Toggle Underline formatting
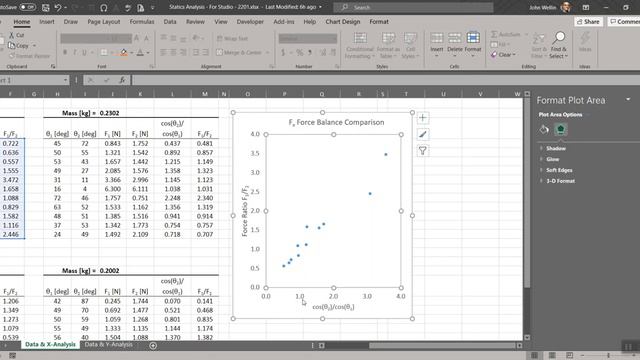Viewport: 640px width, 360px height. (x=84, y=52)
